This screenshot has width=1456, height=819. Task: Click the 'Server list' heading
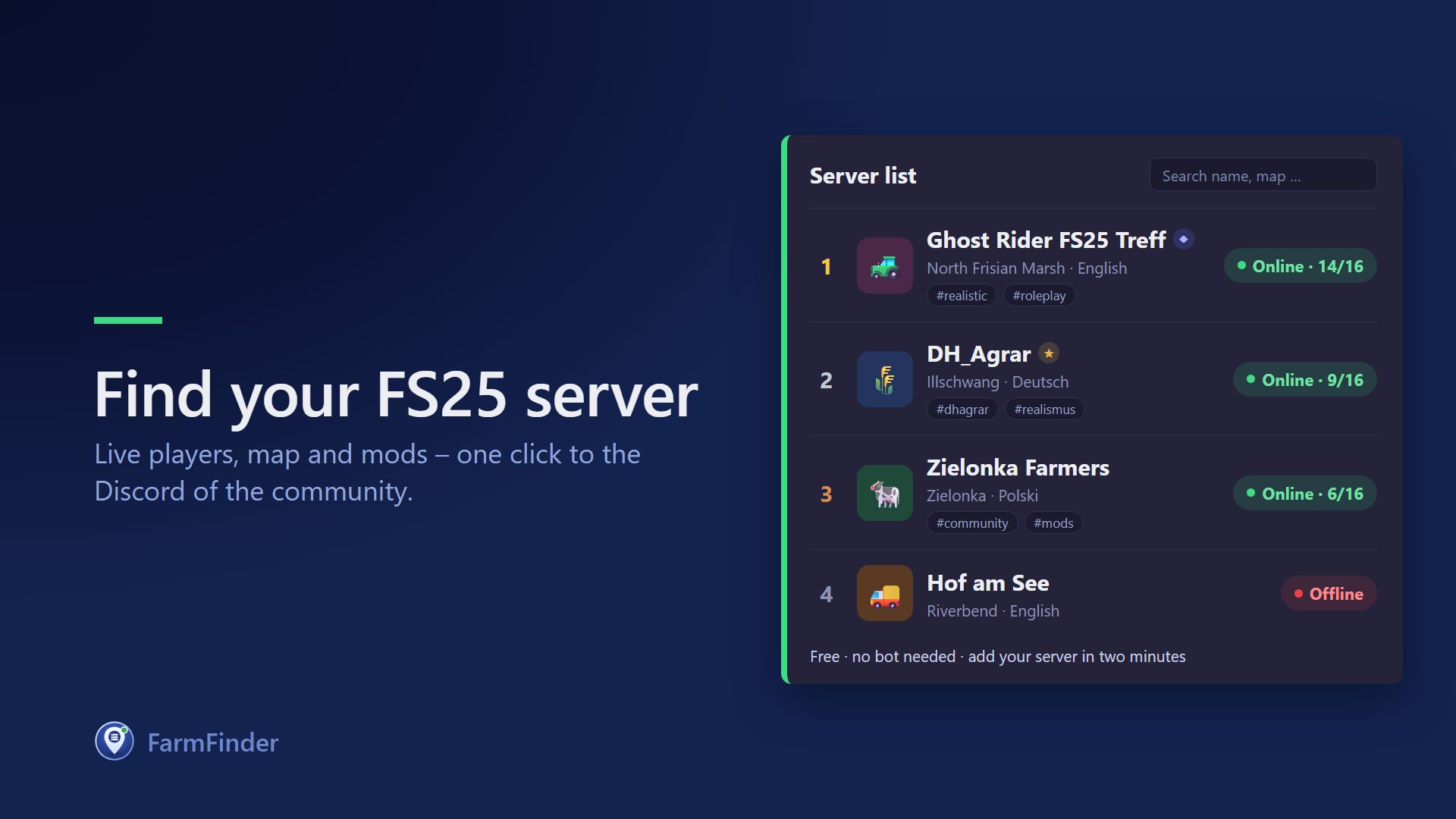point(863,176)
